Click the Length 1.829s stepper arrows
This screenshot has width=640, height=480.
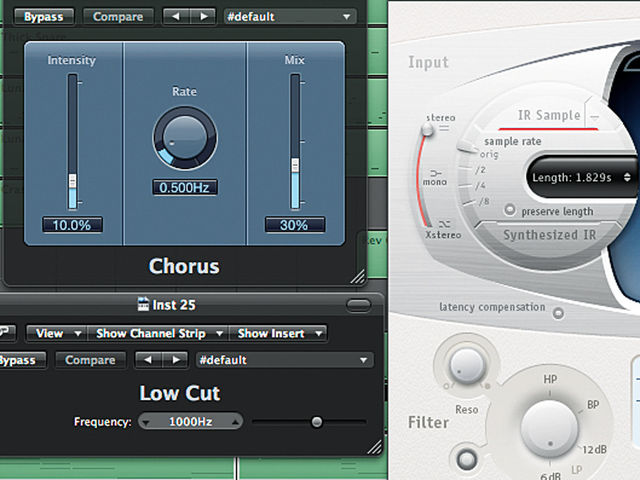point(627,178)
